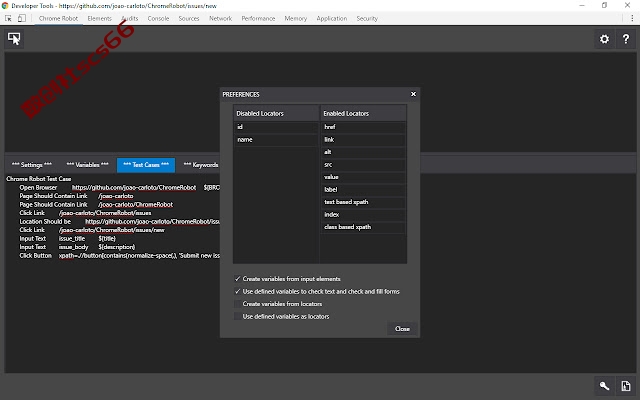The image size is (640, 400).
Task: Click Page Should Contain Link /joao-carloto/ChromeRobot line
Action: tap(96, 204)
